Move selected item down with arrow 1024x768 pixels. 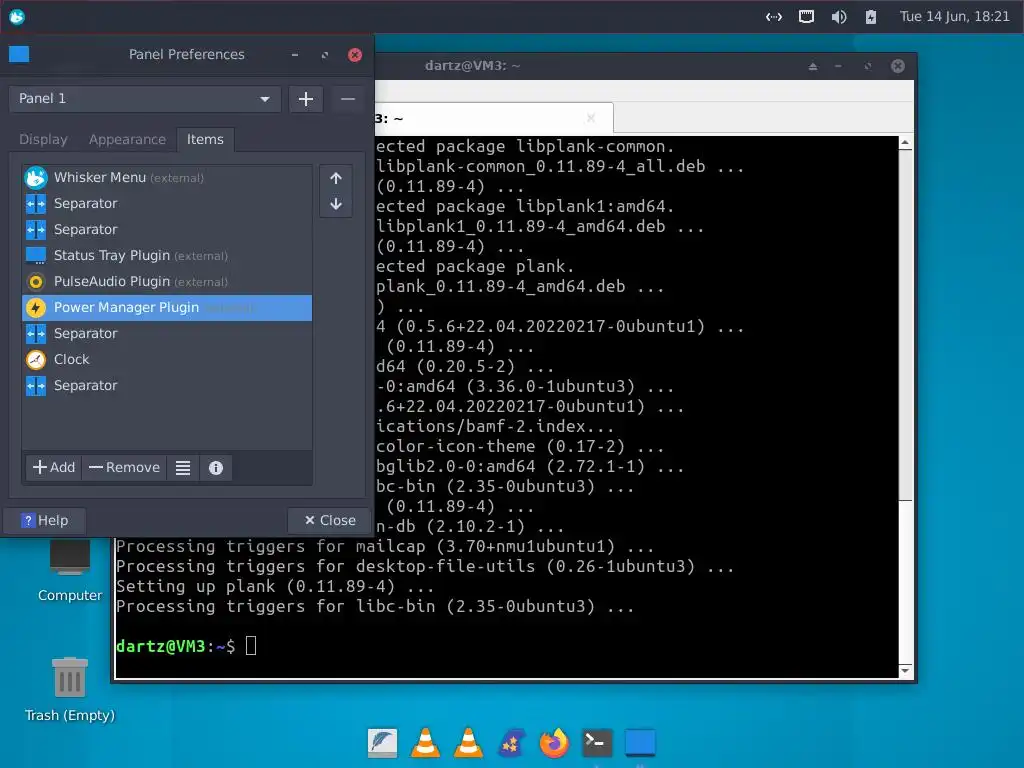336,204
